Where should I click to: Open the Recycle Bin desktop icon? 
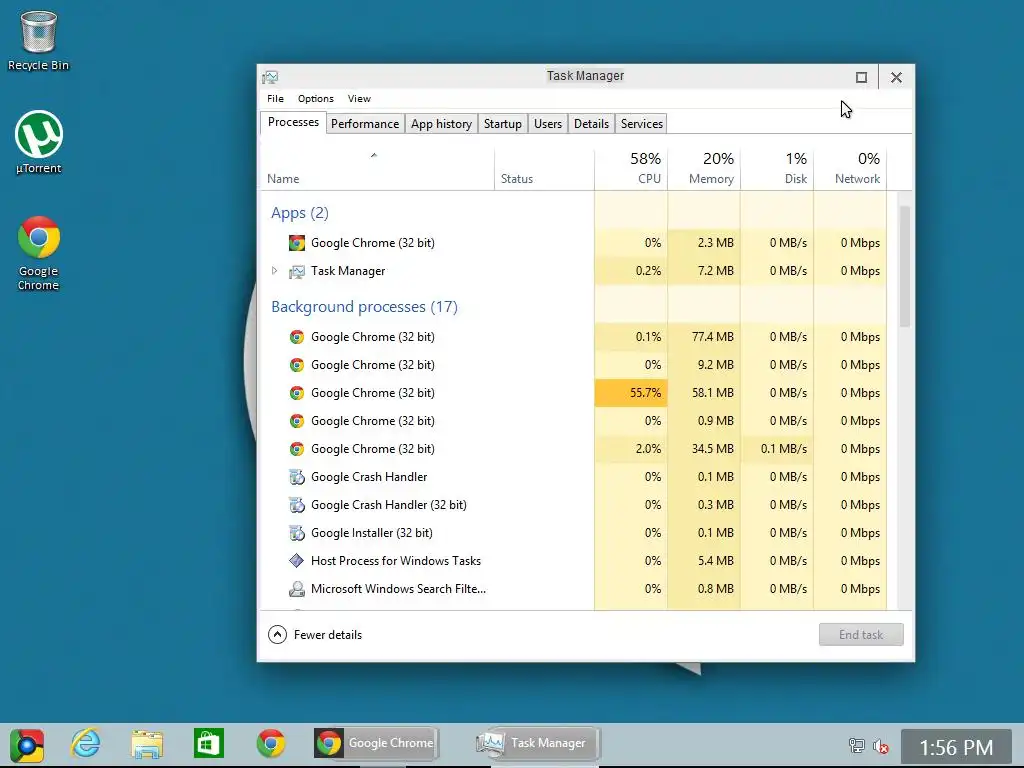click(38, 40)
